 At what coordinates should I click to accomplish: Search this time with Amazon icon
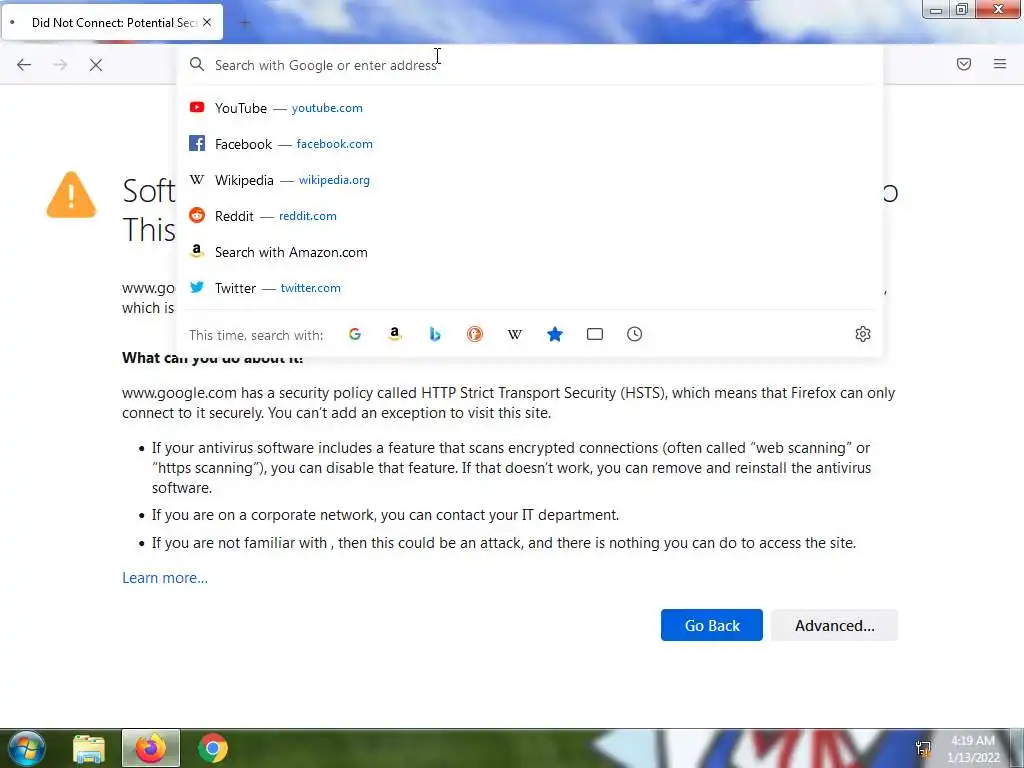click(394, 334)
